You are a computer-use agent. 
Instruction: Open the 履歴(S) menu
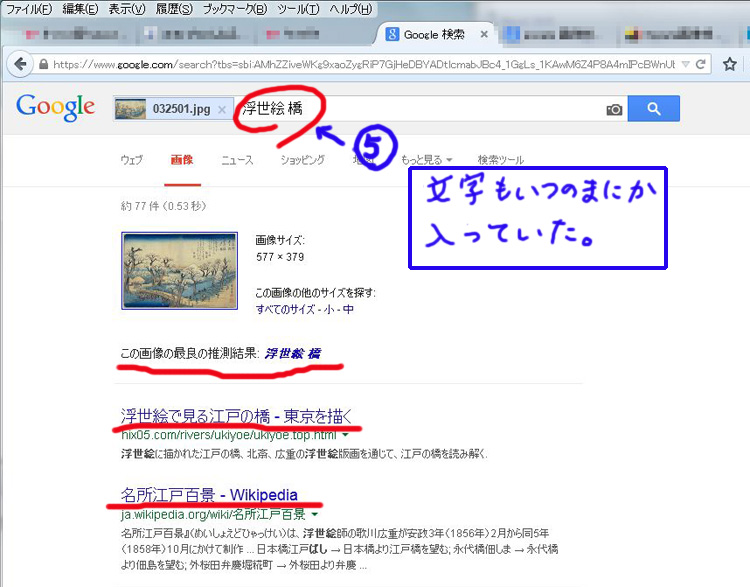[174, 9]
